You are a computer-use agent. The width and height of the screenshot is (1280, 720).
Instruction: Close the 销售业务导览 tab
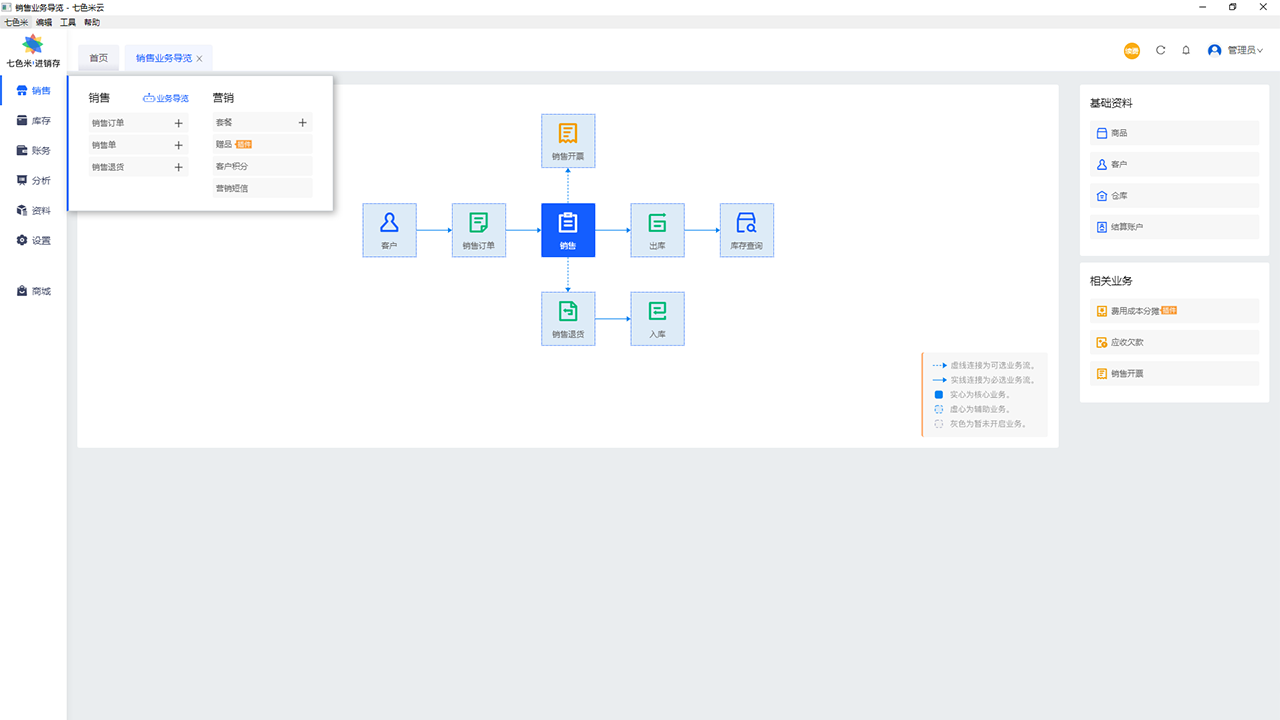click(199, 59)
